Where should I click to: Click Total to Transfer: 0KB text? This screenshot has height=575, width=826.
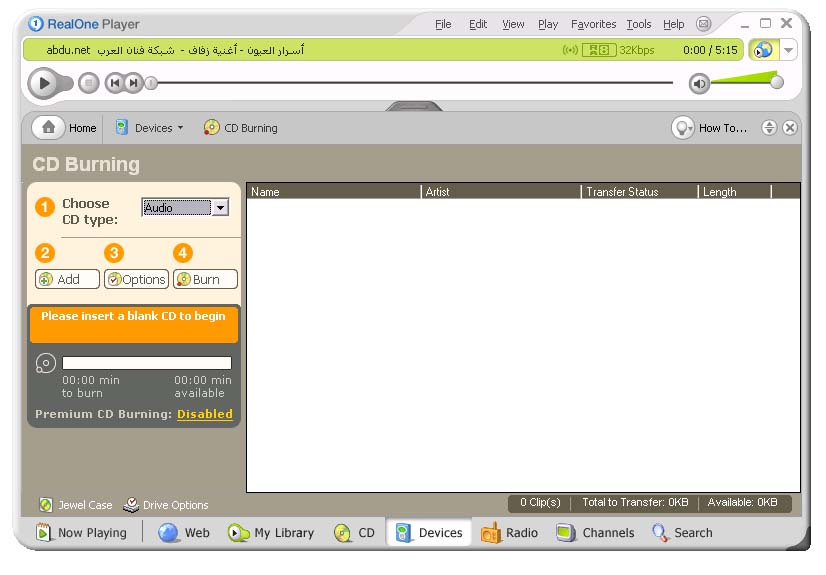(x=635, y=502)
